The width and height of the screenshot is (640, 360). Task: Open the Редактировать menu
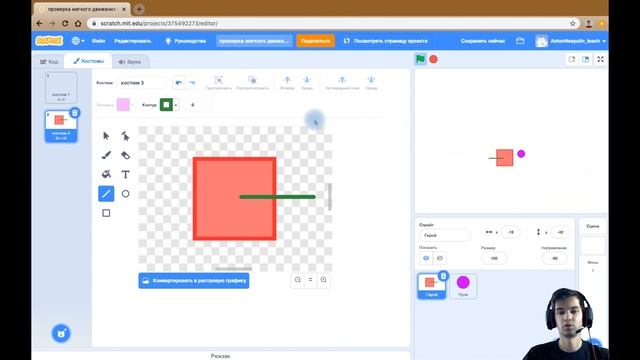pos(133,41)
